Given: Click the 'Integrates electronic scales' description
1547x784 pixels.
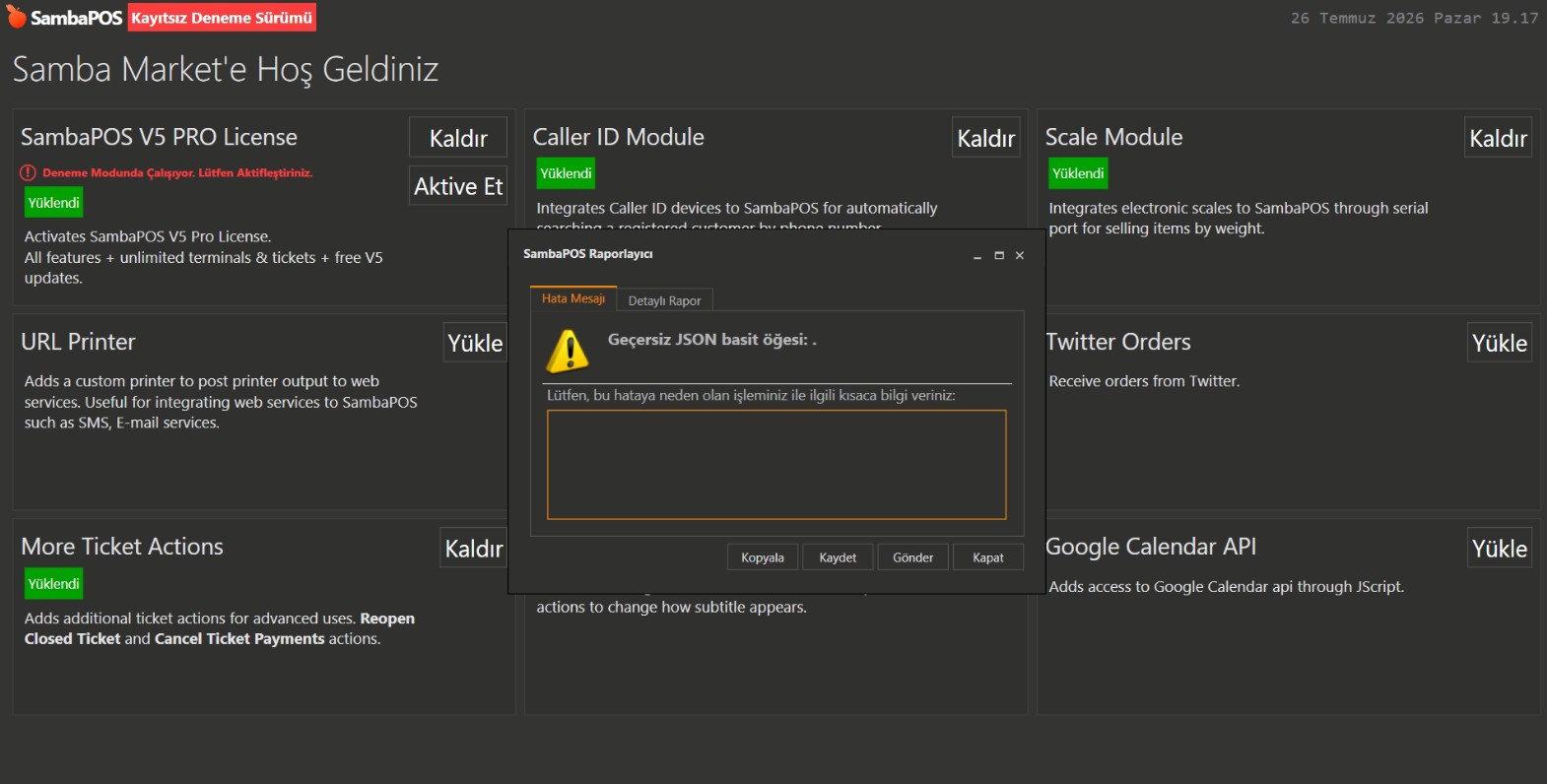Looking at the screenshot, I should 1239,218.
